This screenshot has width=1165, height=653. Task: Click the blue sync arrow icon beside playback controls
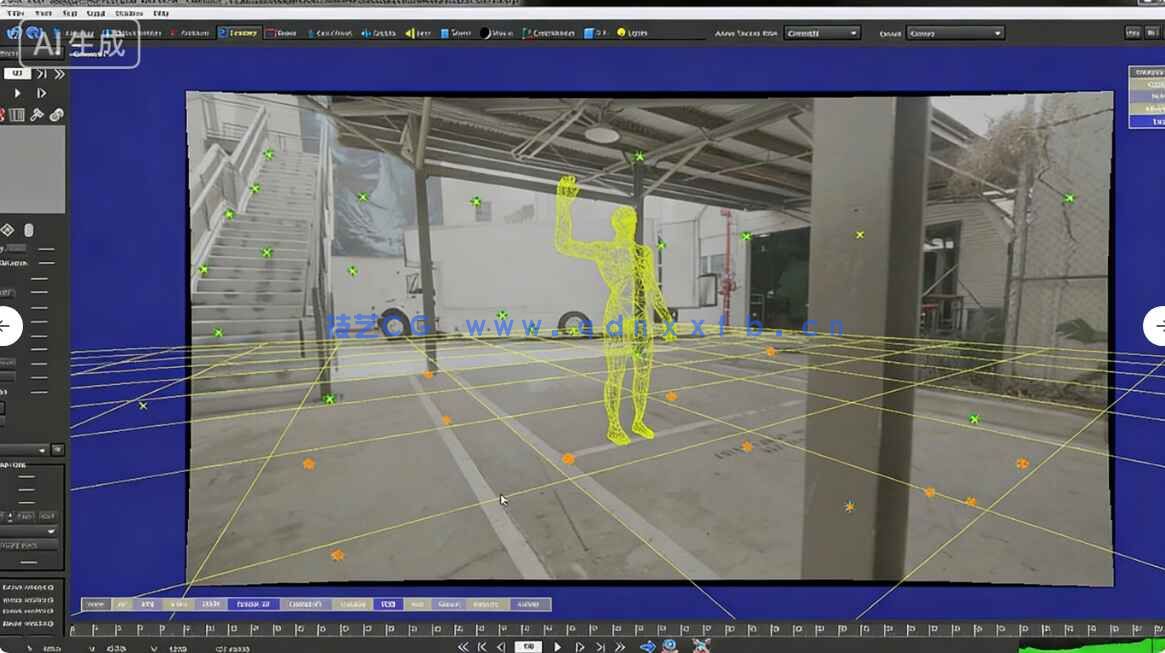648,646
